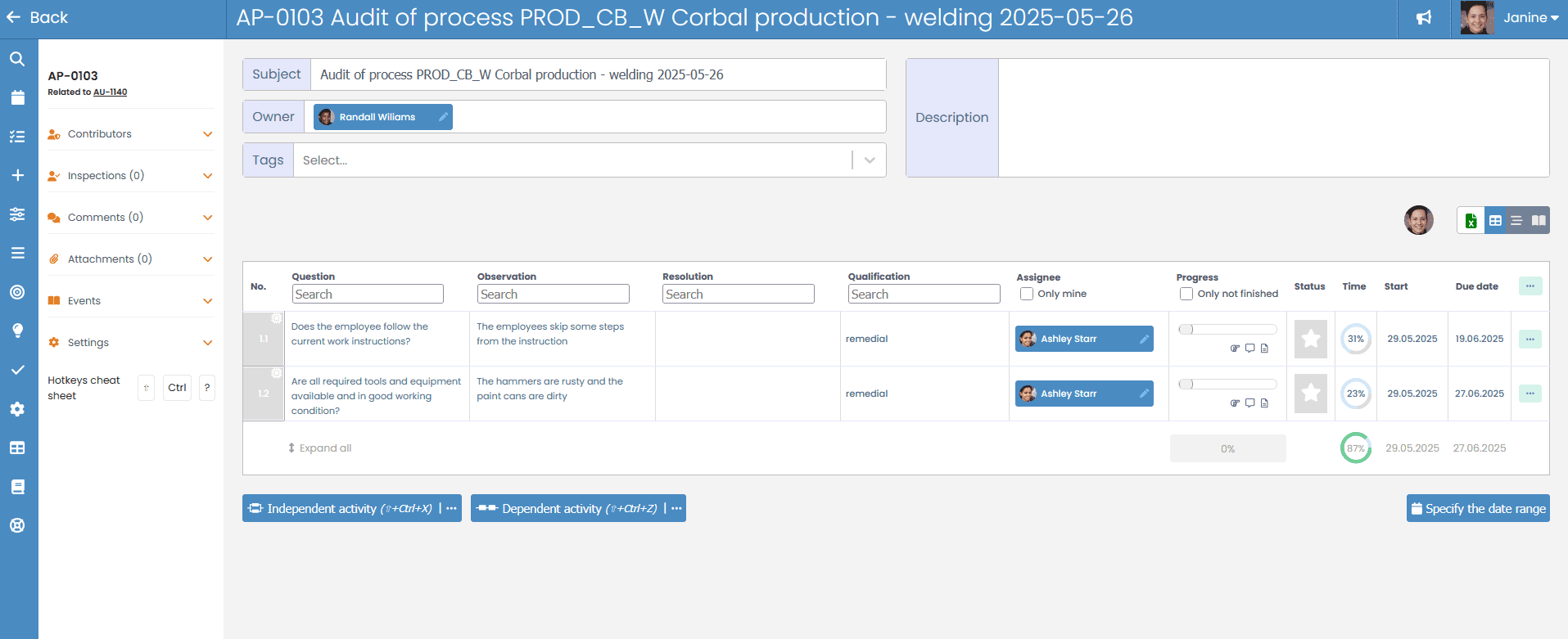The width and height of the screenshot is (1568, 639).
Task: Click the Qualification search field
Action: click(x=924, y=294)
